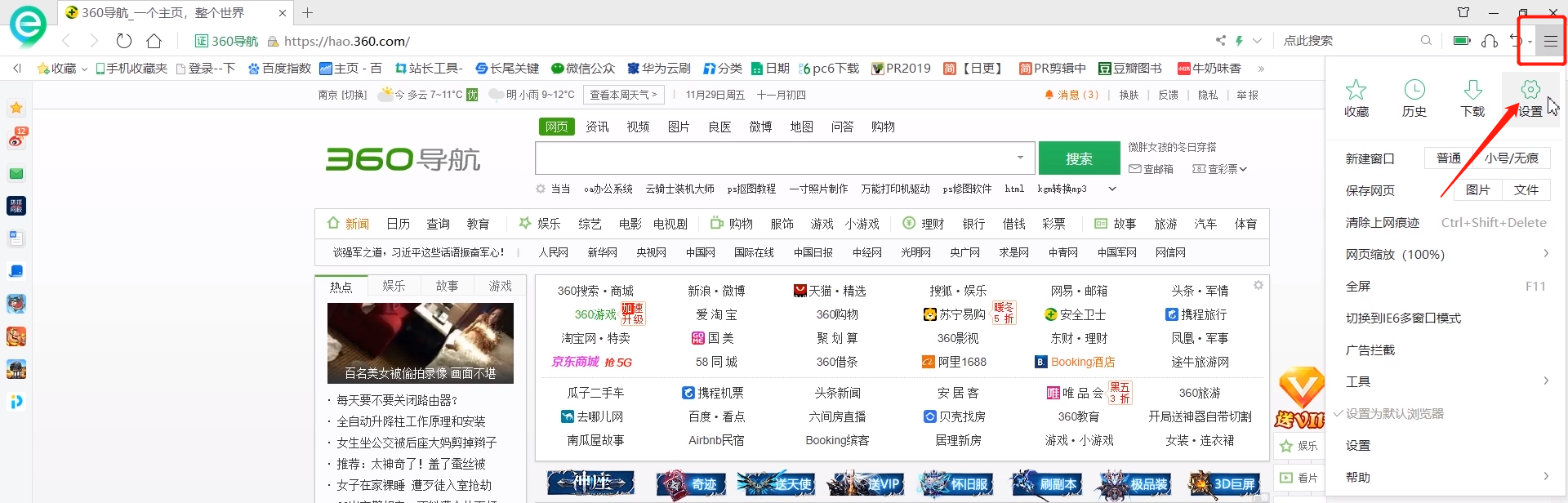This screenshot has height=503, width=1568.
Task: Open the skin T-shirt icon in title bar
Action: coord(1463,12)
